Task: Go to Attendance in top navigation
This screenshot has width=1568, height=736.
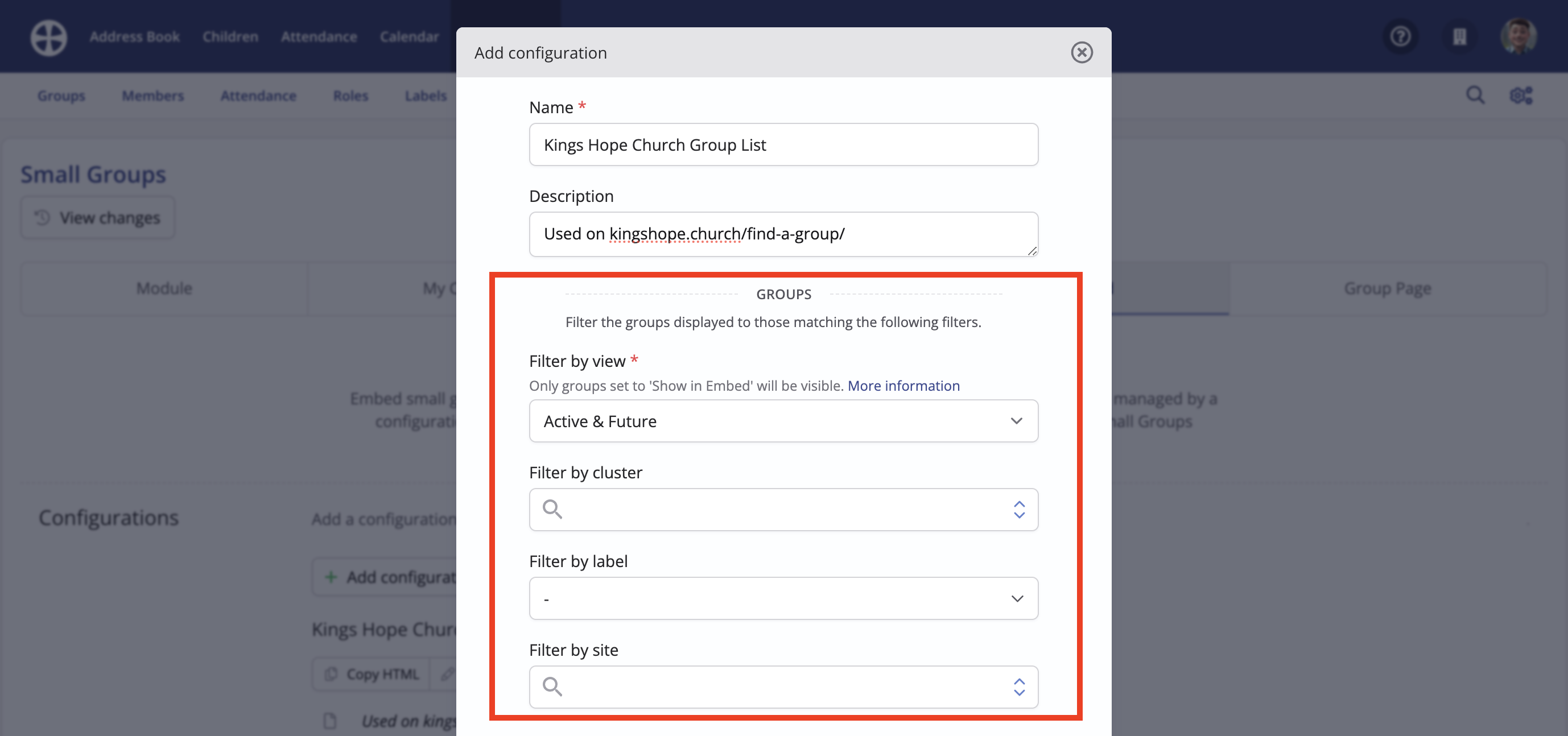Action: [319, 37]
